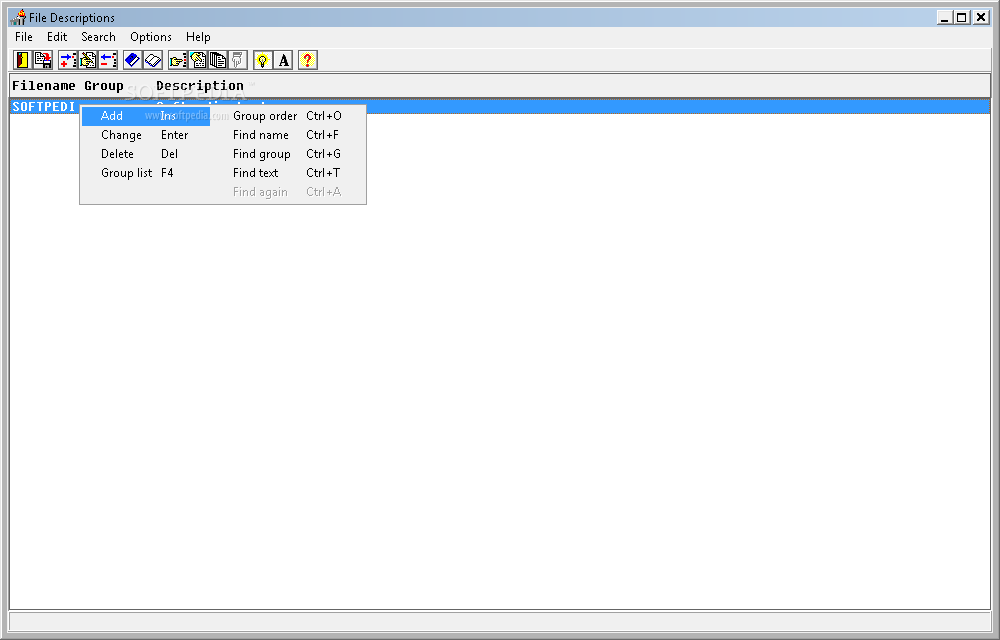Viewport: 1000px width, 640px height.
Task: Choose Change from the context menu
Action: (145, 135)
